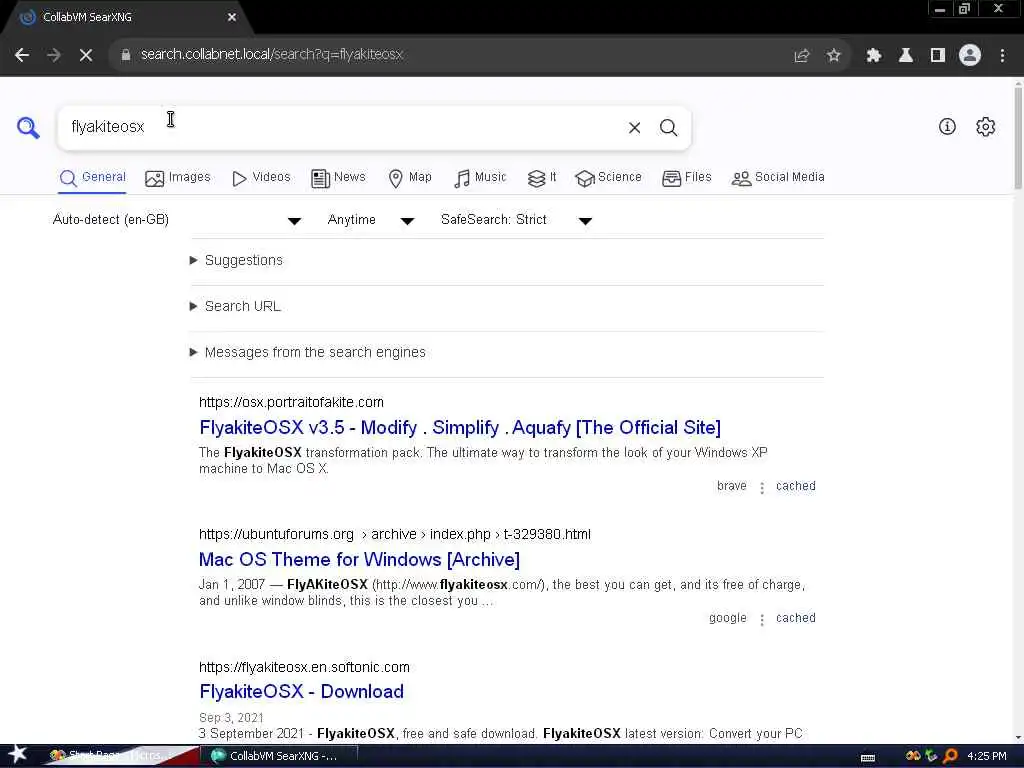Click the keyboard icon in the taskbar
The width and height of the screenshot is (1024, 768).
click(868, 758)
